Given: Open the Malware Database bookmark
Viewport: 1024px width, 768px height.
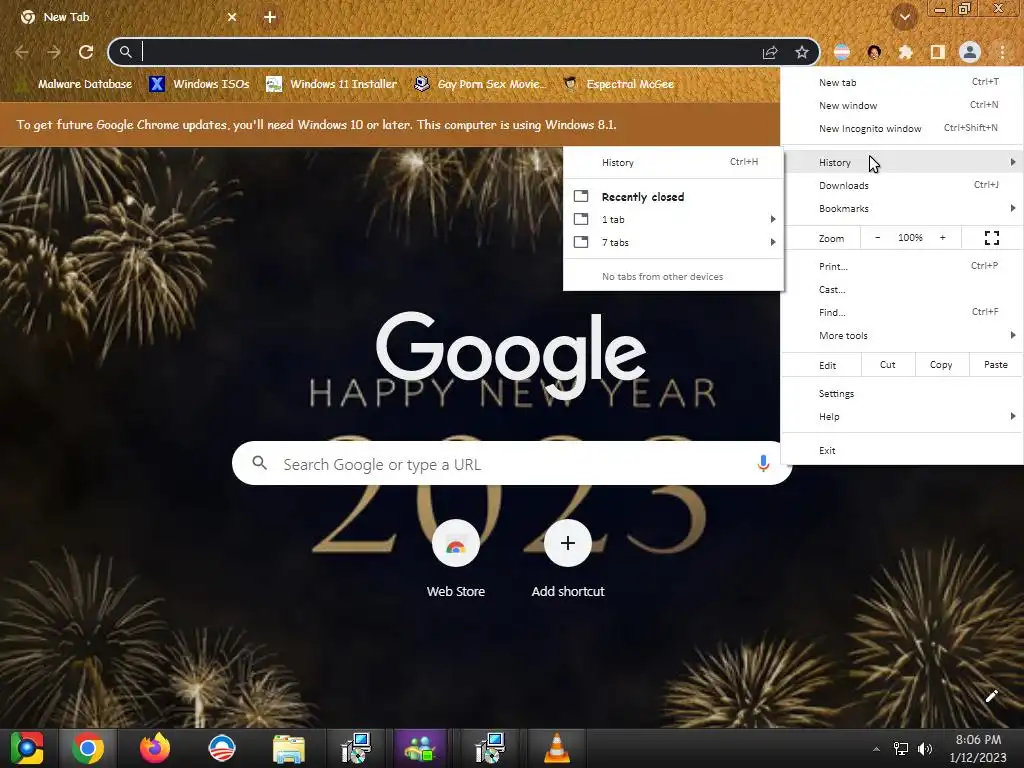Looking at the screenshot, I should coord(73,84).
